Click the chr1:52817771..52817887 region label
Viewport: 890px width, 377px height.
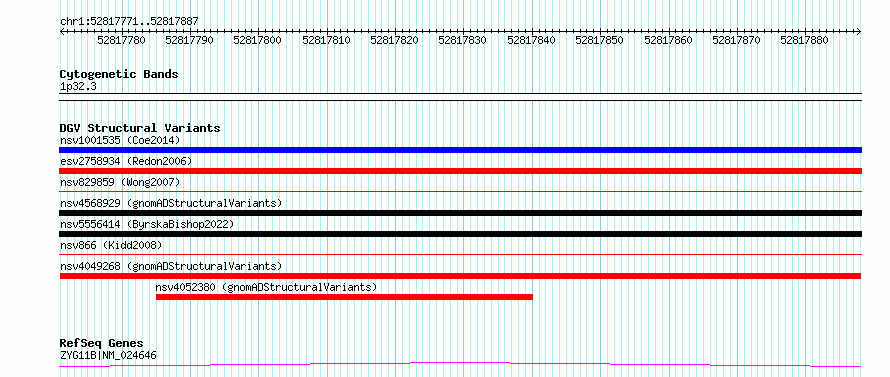(129, 22)
